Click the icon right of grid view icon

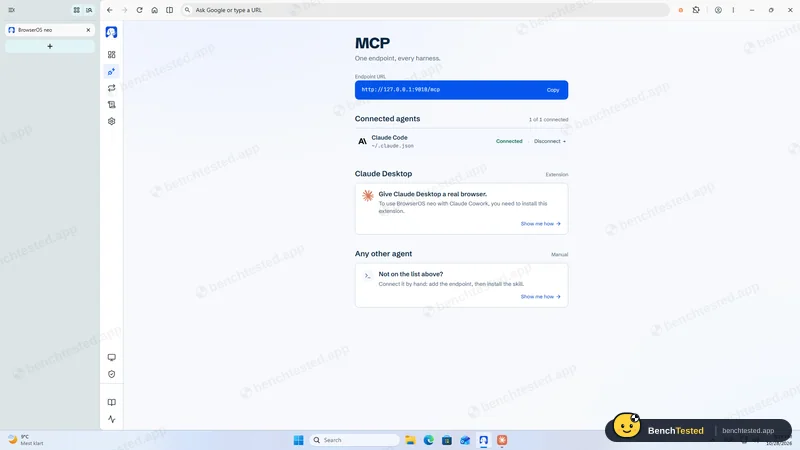89,10
